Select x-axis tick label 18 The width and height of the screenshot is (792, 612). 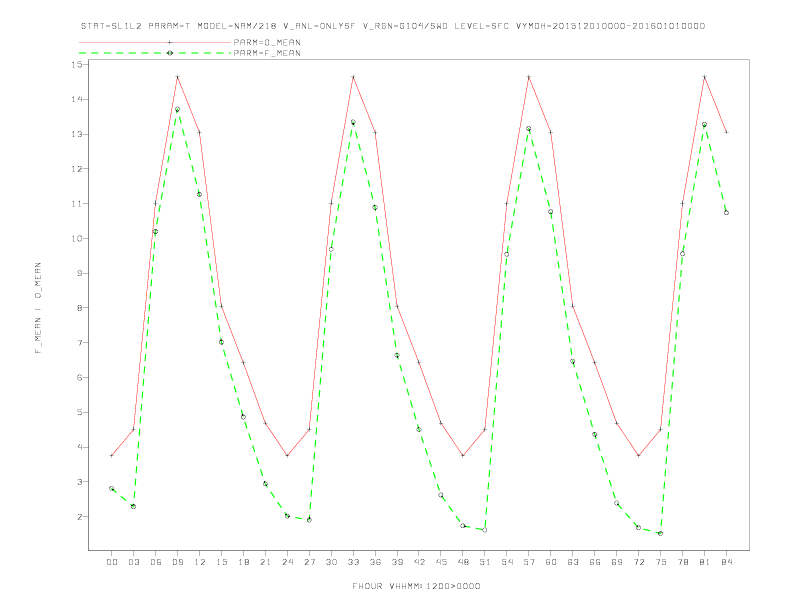point(243,562)
